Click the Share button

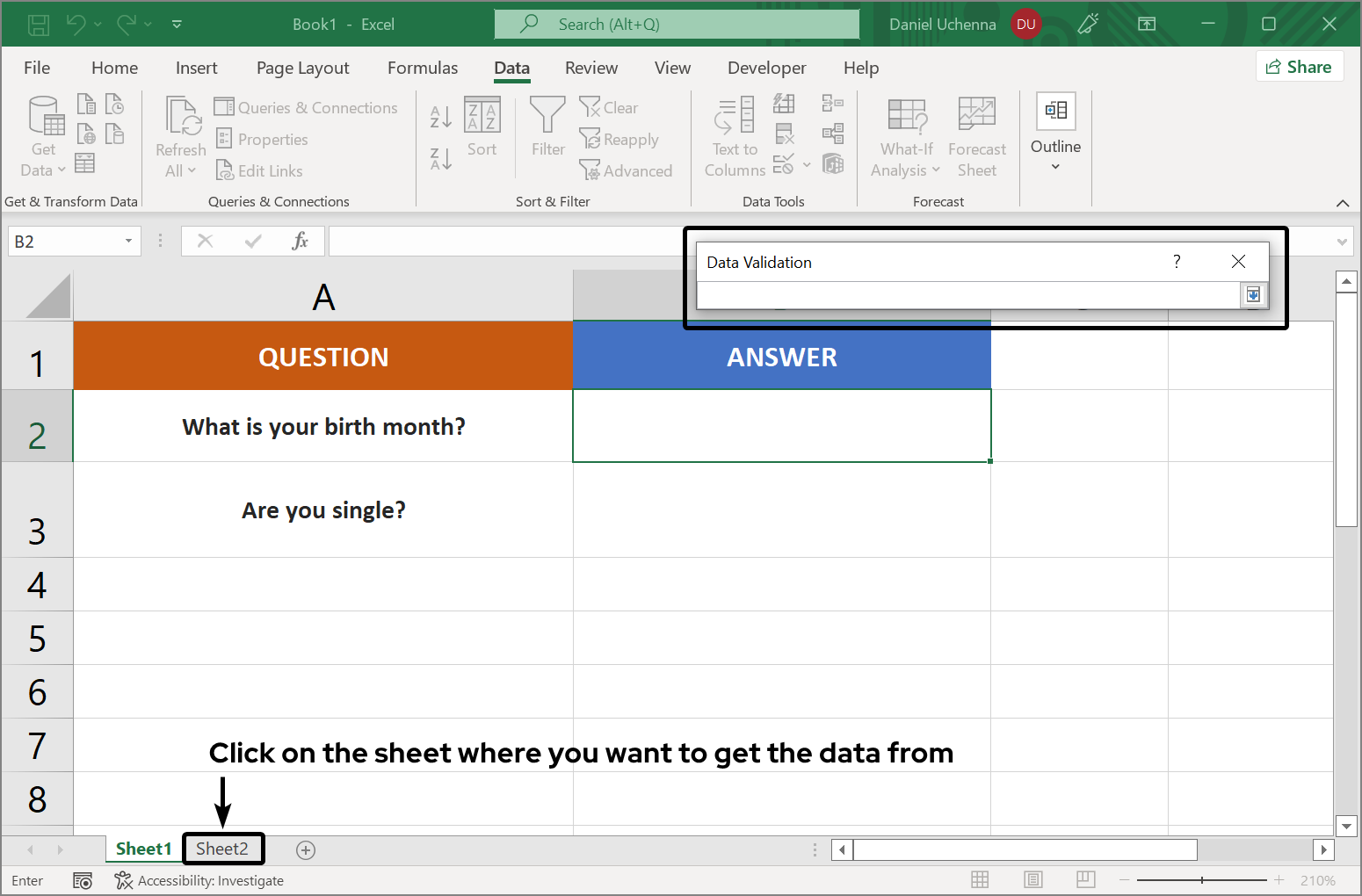coord(1300,66)
